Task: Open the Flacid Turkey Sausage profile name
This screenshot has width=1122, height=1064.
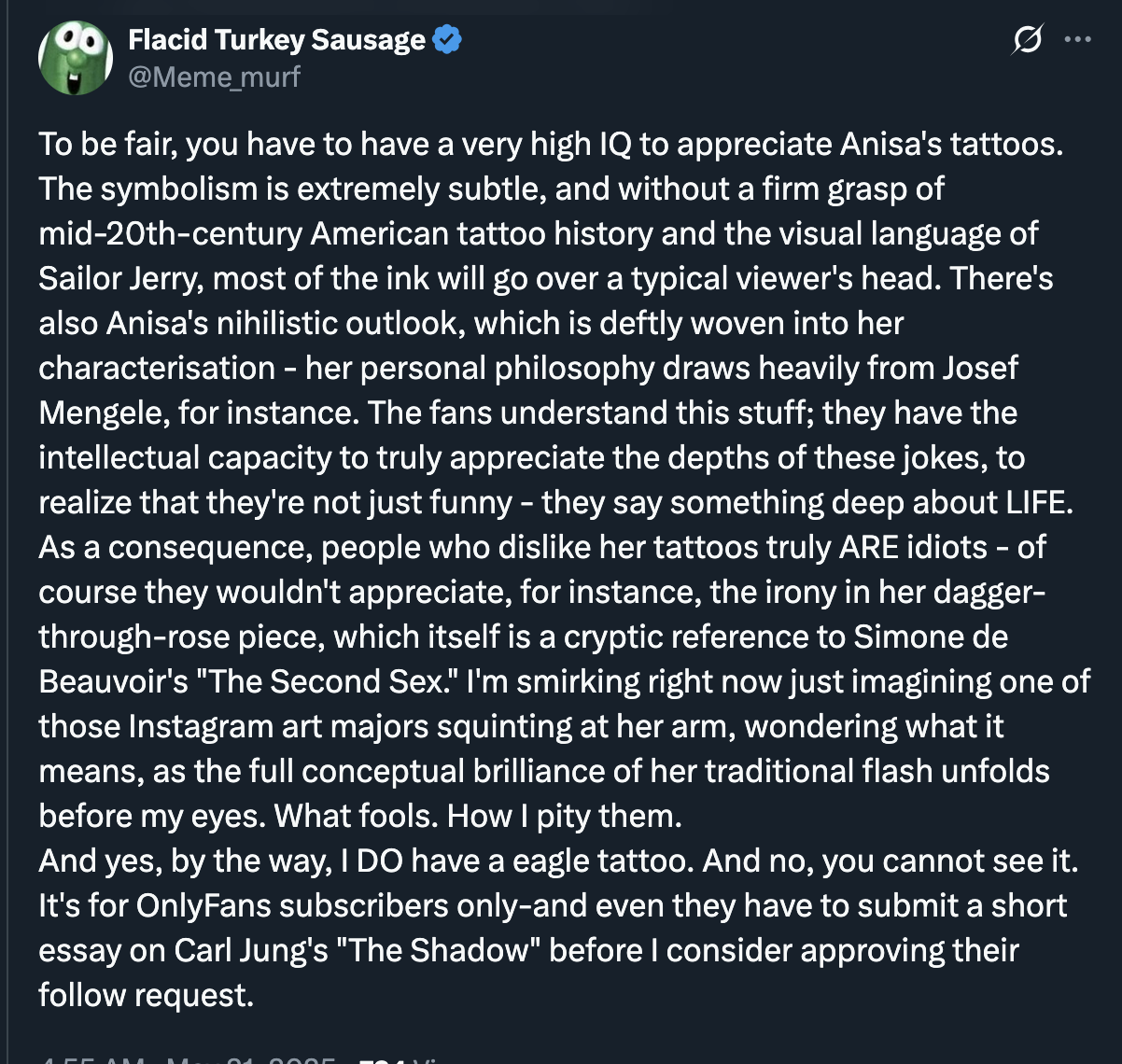Action: pyautogui.click(x=277, y=39)
